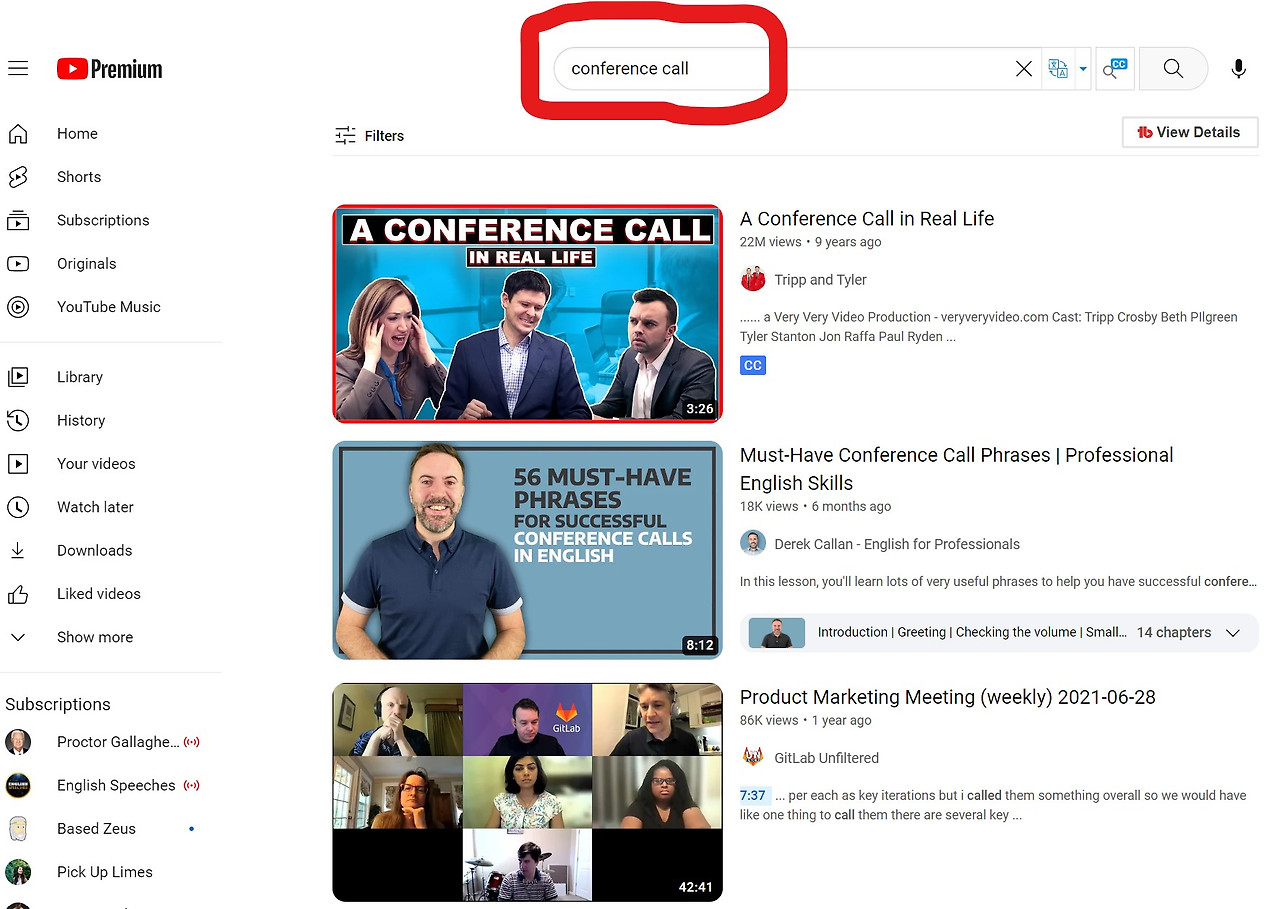Play A Conference Call in Real Life thumbnail
Screen dimensions: 1280x909
point(527,314)
